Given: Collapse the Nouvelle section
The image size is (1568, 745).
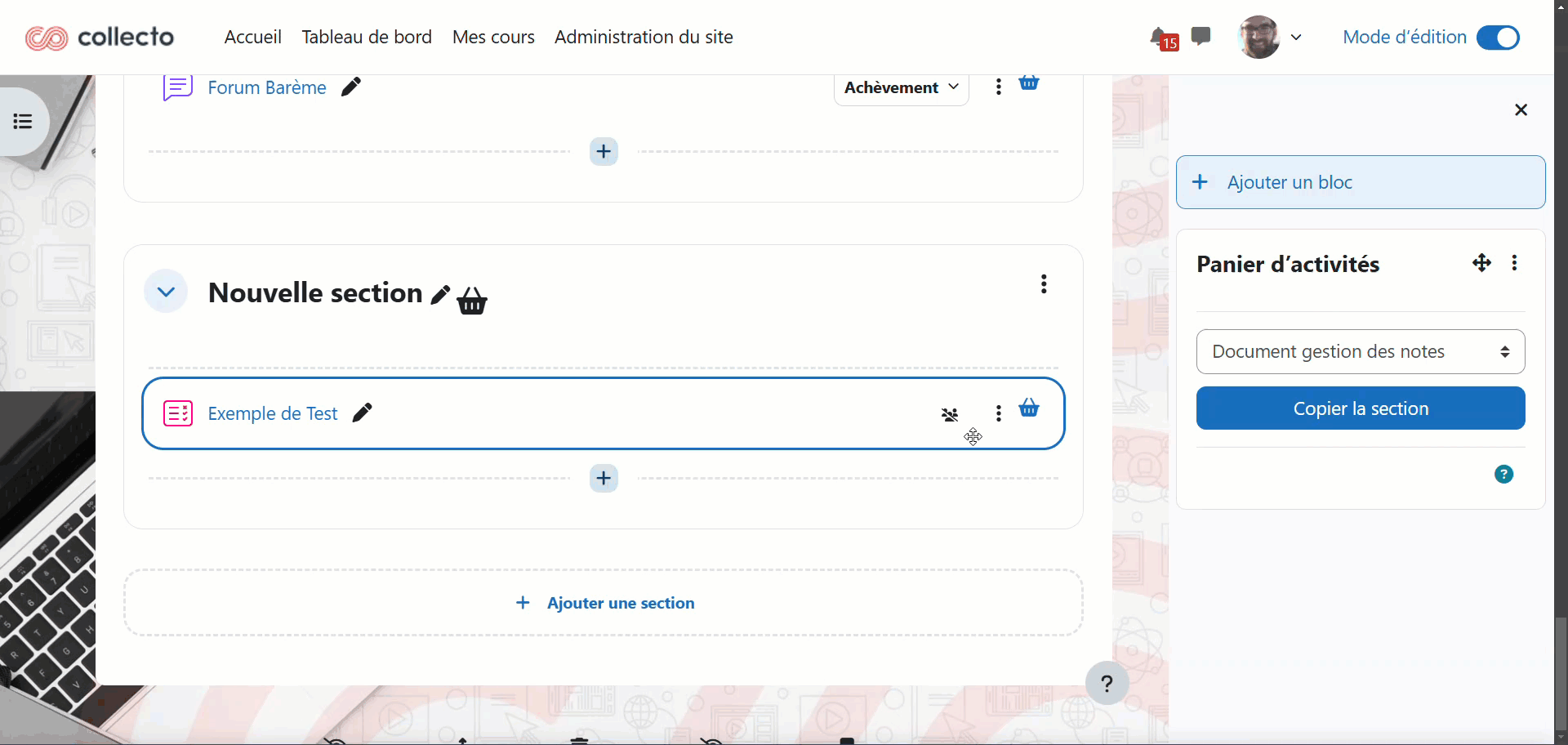Looking at the screenshot, I should [166, 292].
